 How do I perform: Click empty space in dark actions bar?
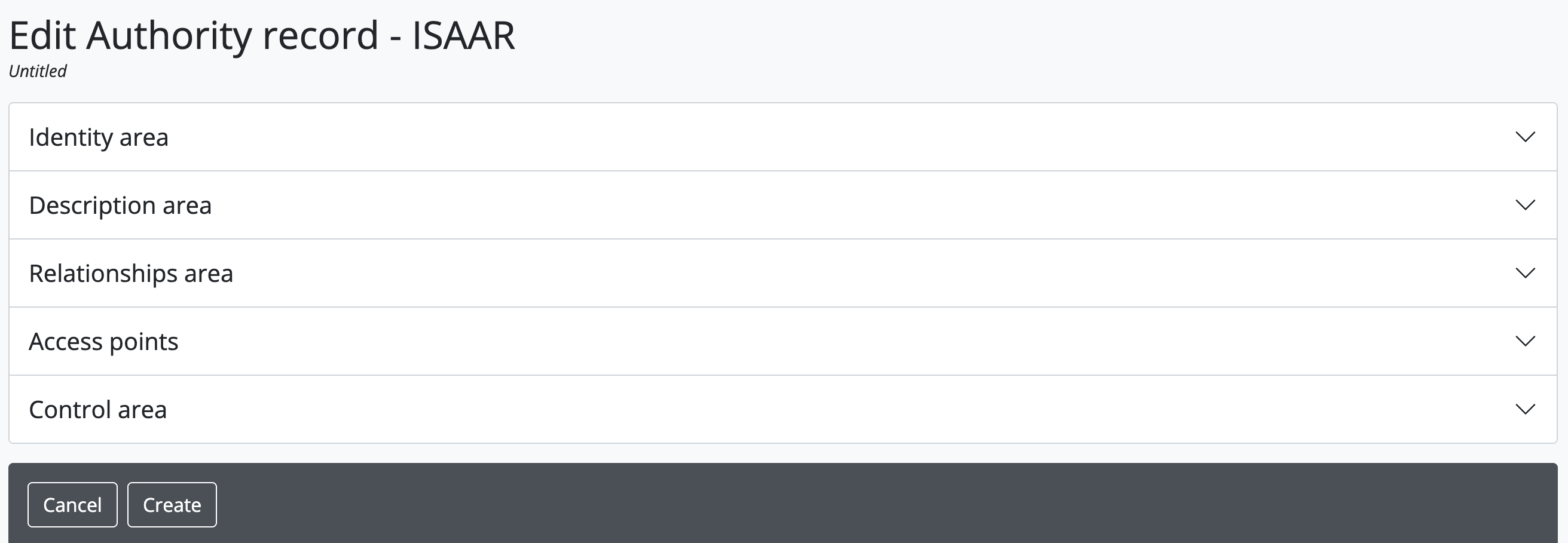pos(852,504)
